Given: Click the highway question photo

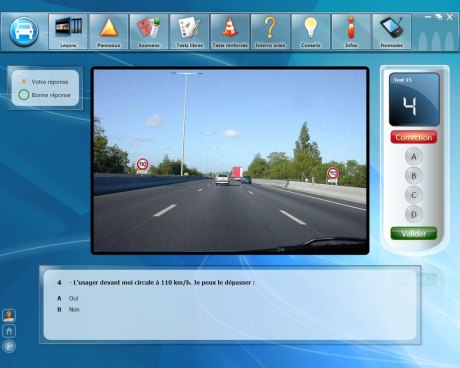Looking at the screenshot, I should (x=230, y=161).
